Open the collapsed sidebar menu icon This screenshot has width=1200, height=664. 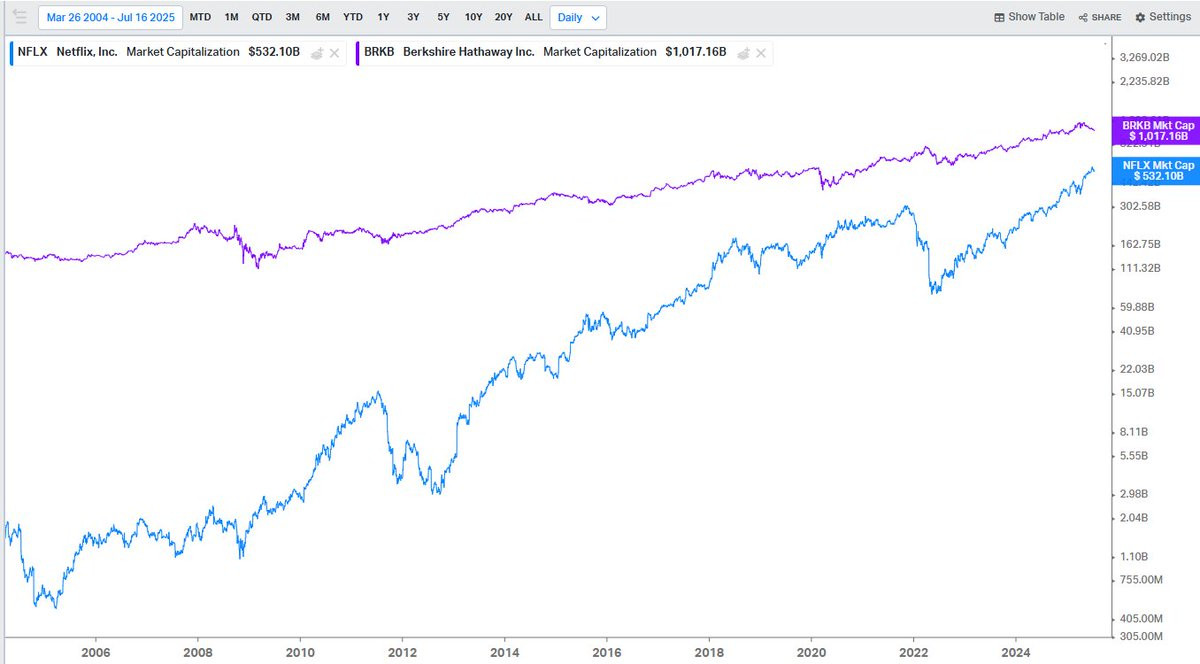coord(20,17)
